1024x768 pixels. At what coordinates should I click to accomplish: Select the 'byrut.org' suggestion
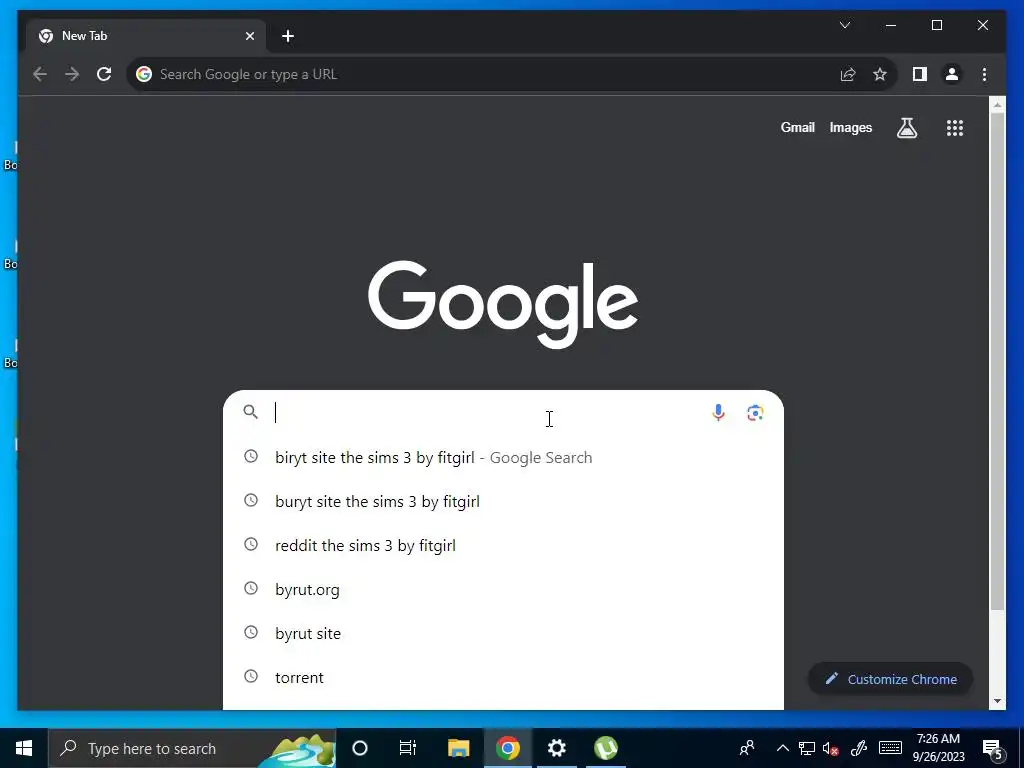pos(503,590)
